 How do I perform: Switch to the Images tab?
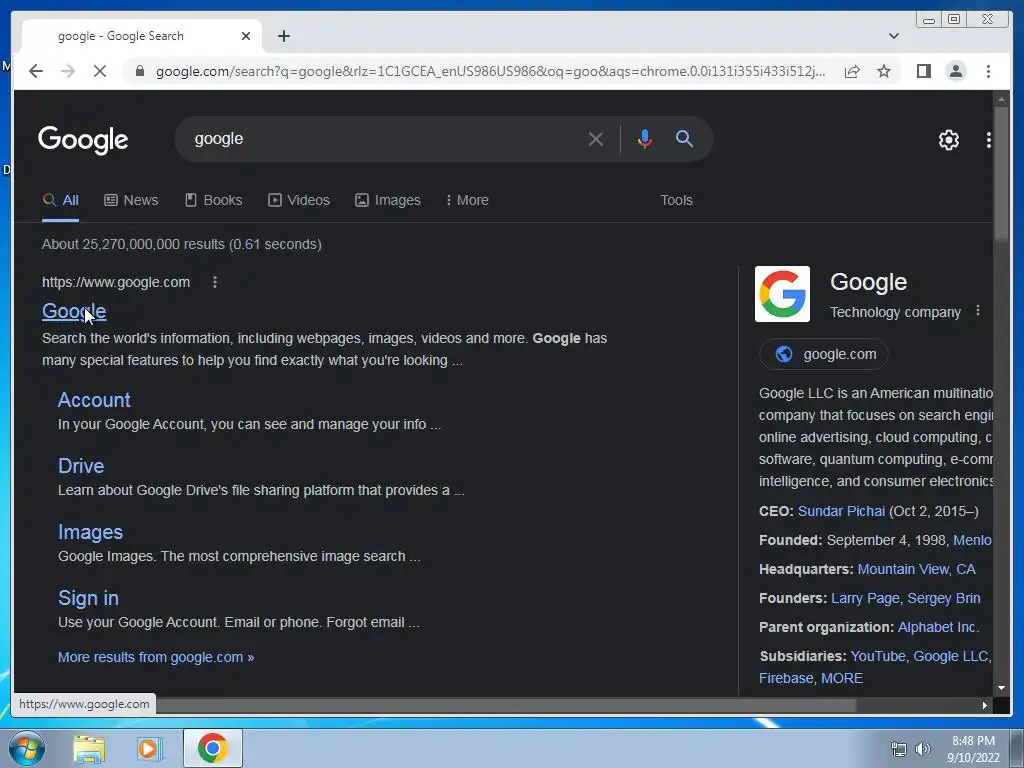click(x=388, y=200)
